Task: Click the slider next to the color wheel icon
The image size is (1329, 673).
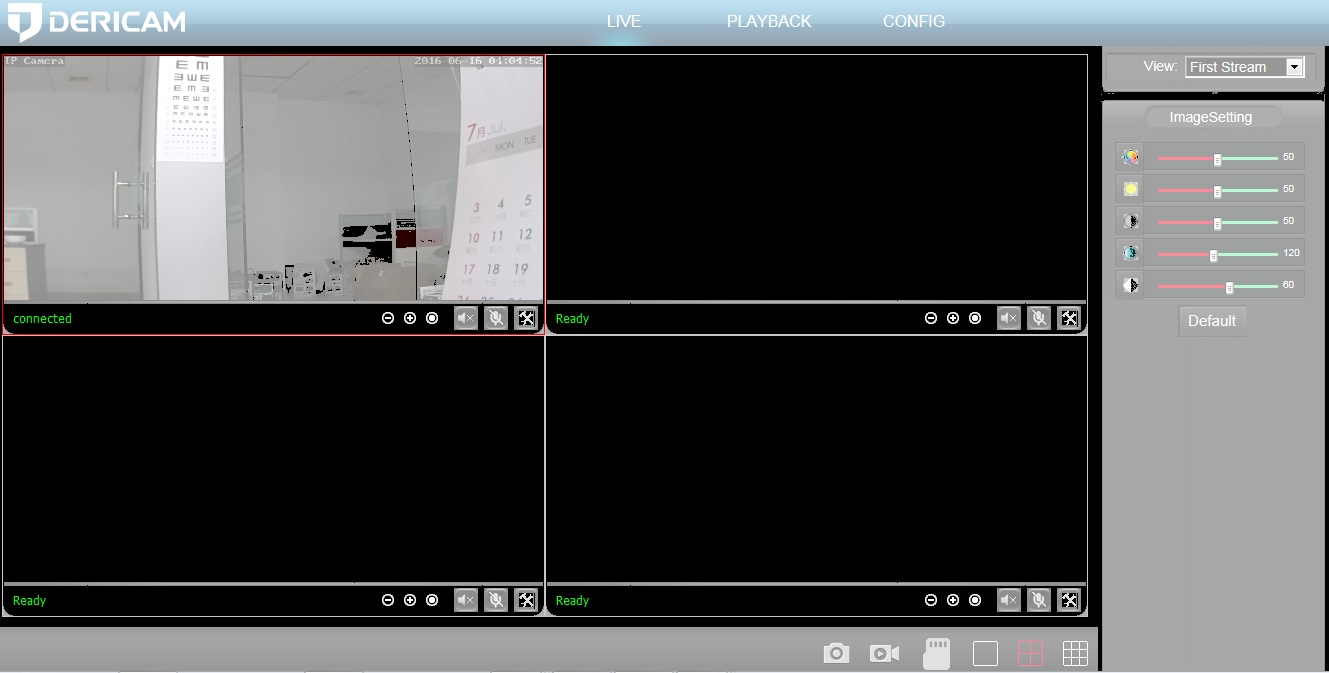Action: point(1217,158)
